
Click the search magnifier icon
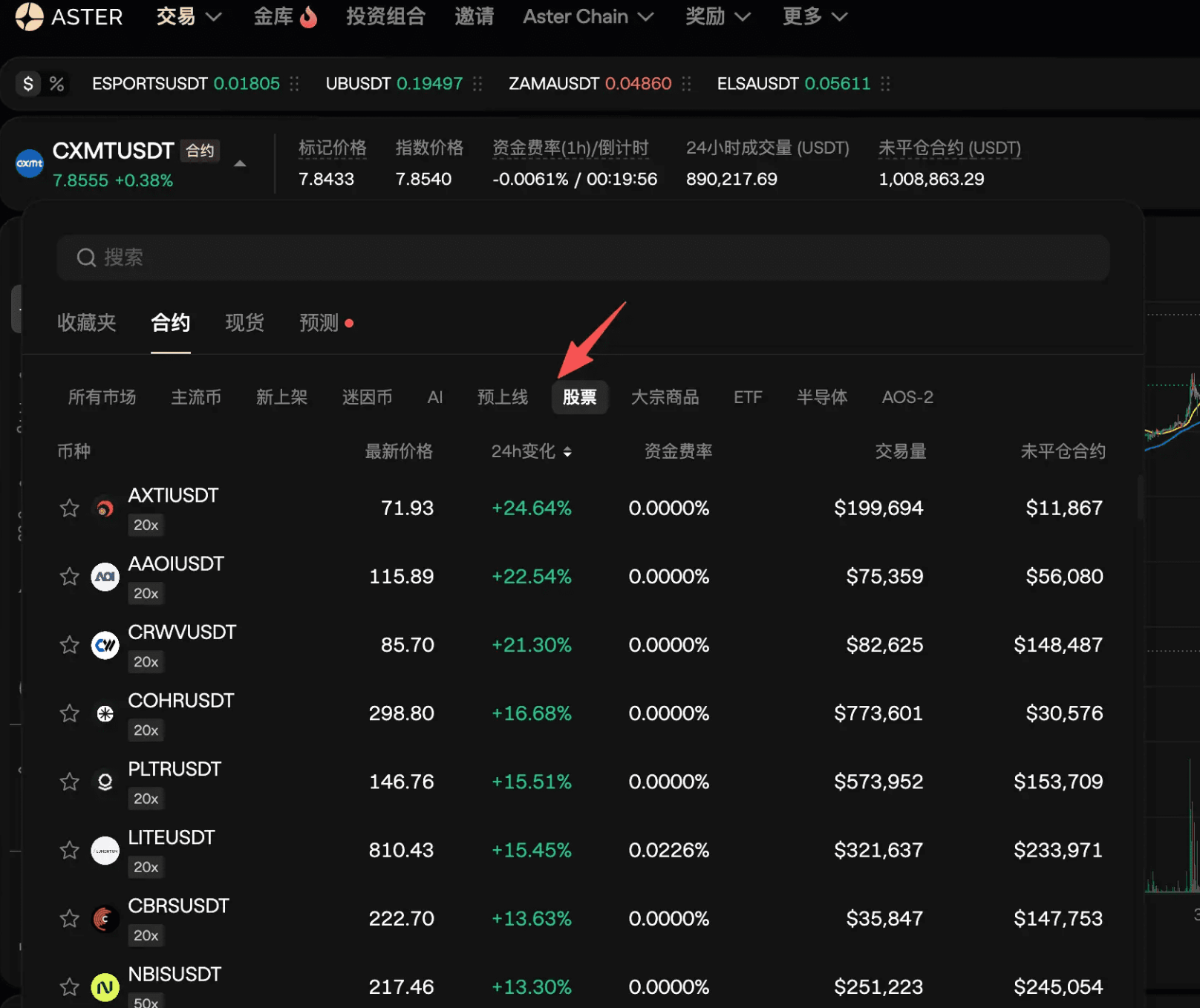(86, 258)
